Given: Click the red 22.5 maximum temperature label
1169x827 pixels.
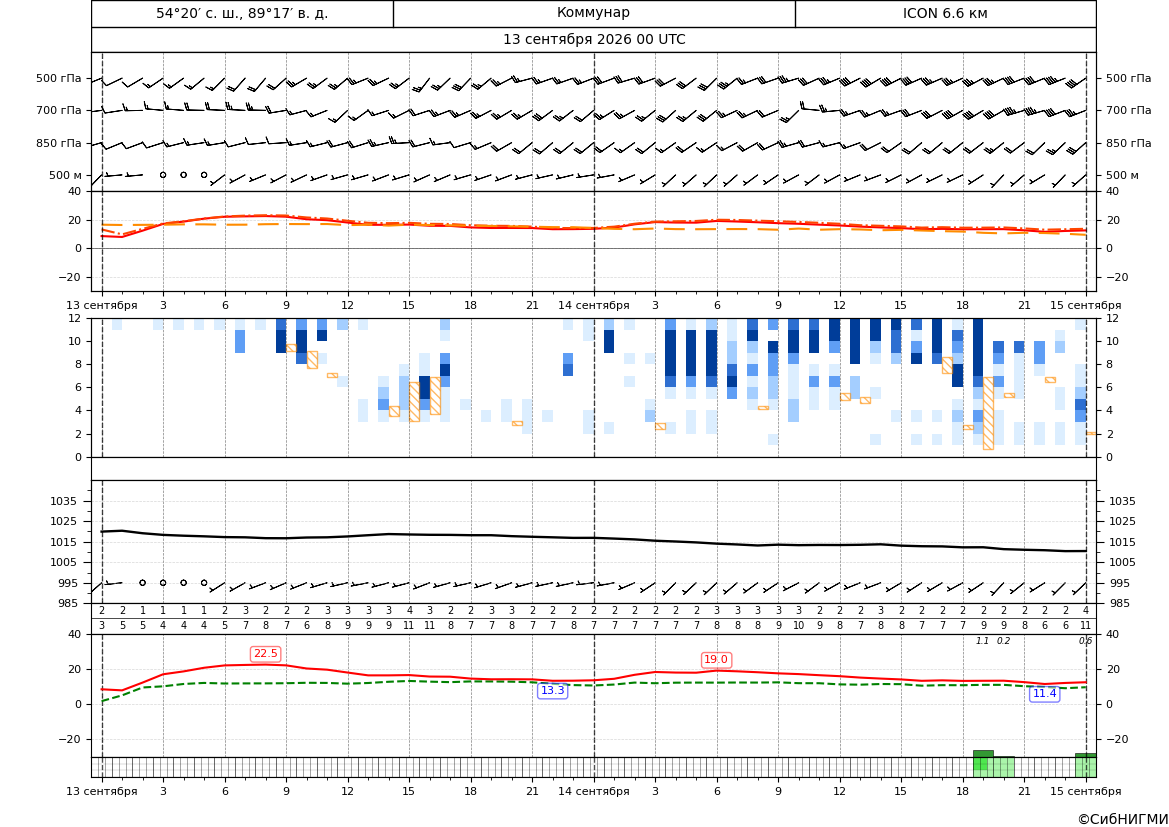Looking at the screenshot, I should pyautogui.click(x=265, y=654).
